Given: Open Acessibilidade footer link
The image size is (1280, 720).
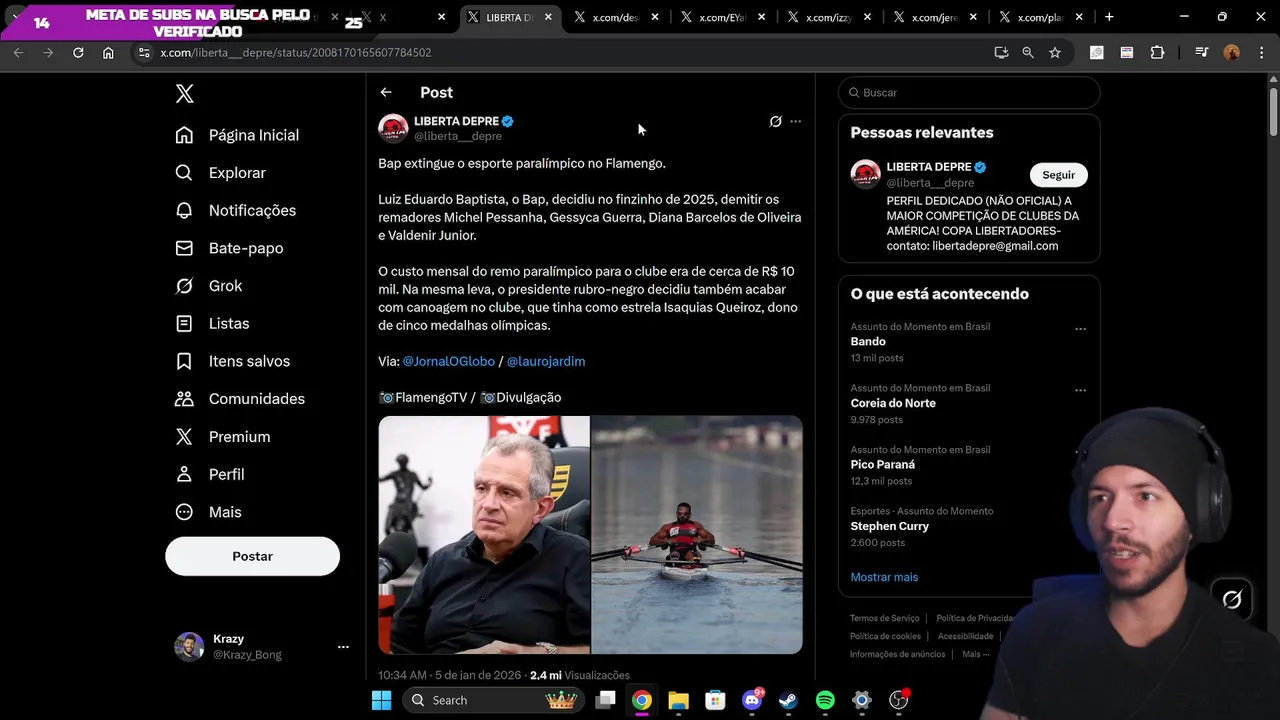Looking at the screenshot, I should coord(965,636).
